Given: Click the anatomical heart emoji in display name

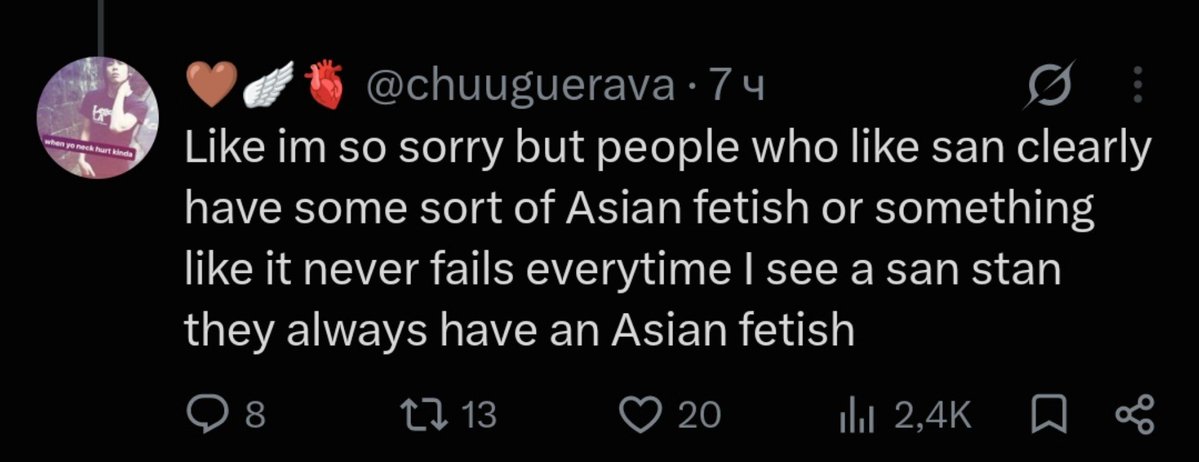Looking at the screenshot, I should pyautogui.click(x=323, y=84).
